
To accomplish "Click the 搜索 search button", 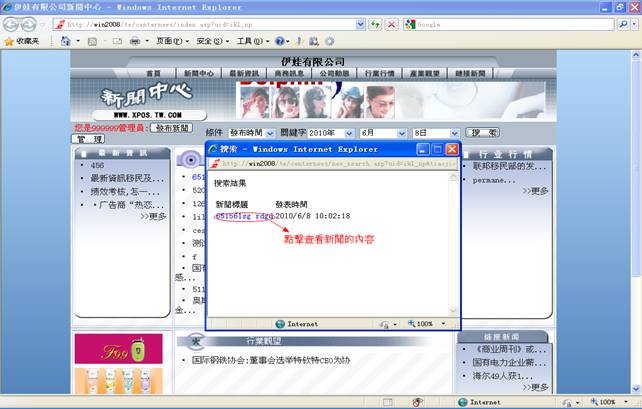I will (x=483, y=132).
